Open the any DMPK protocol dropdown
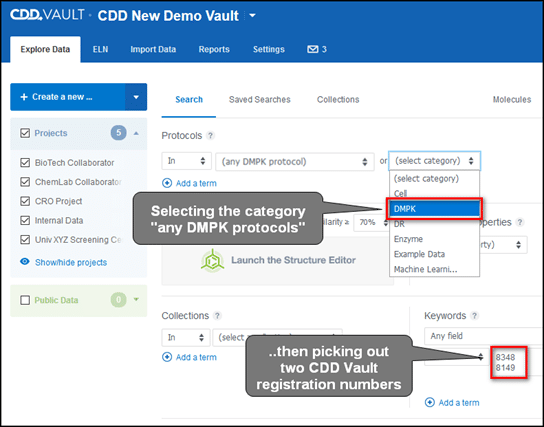This screenshot has height=427, width=544. [295, 162]
